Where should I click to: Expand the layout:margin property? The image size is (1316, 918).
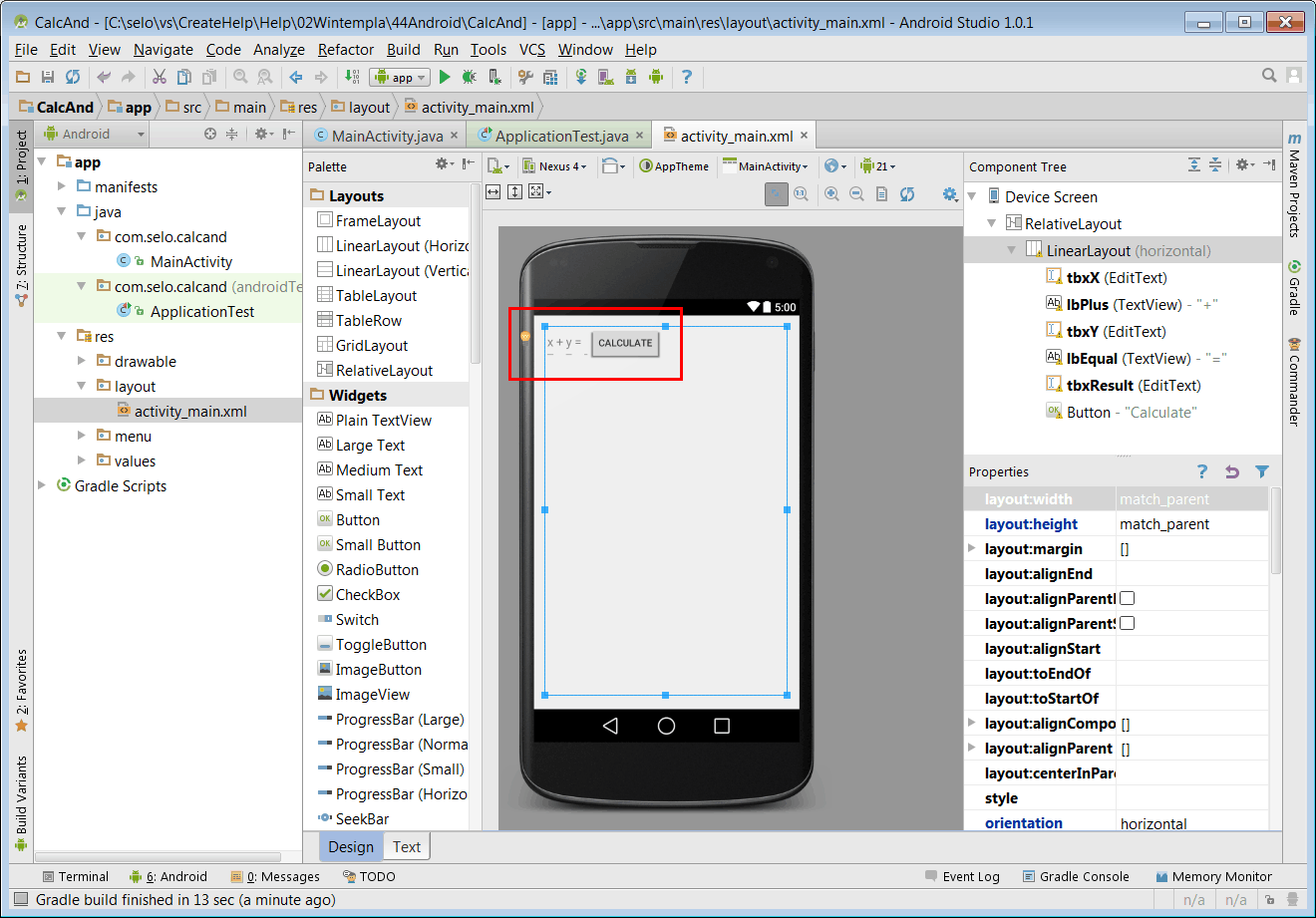[972, 548]
